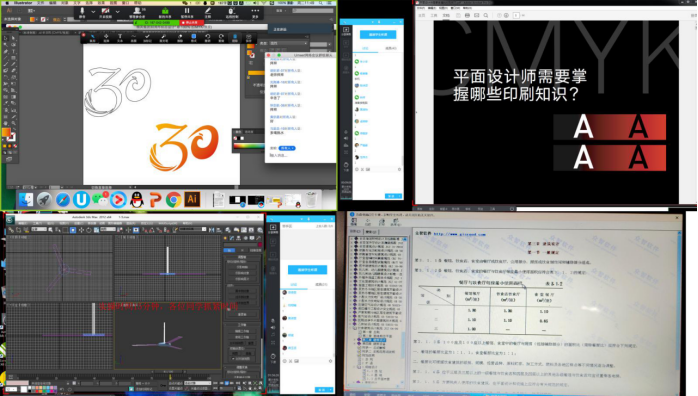Screen dimensions: 698x396
Task: Click the pause share icon in meeting toolbar
Action: pos(187,12)
